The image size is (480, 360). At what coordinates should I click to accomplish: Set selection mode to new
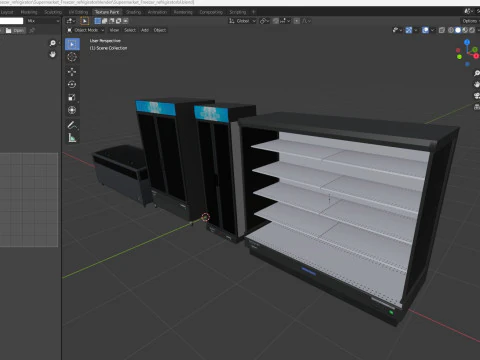coord(98,21)
